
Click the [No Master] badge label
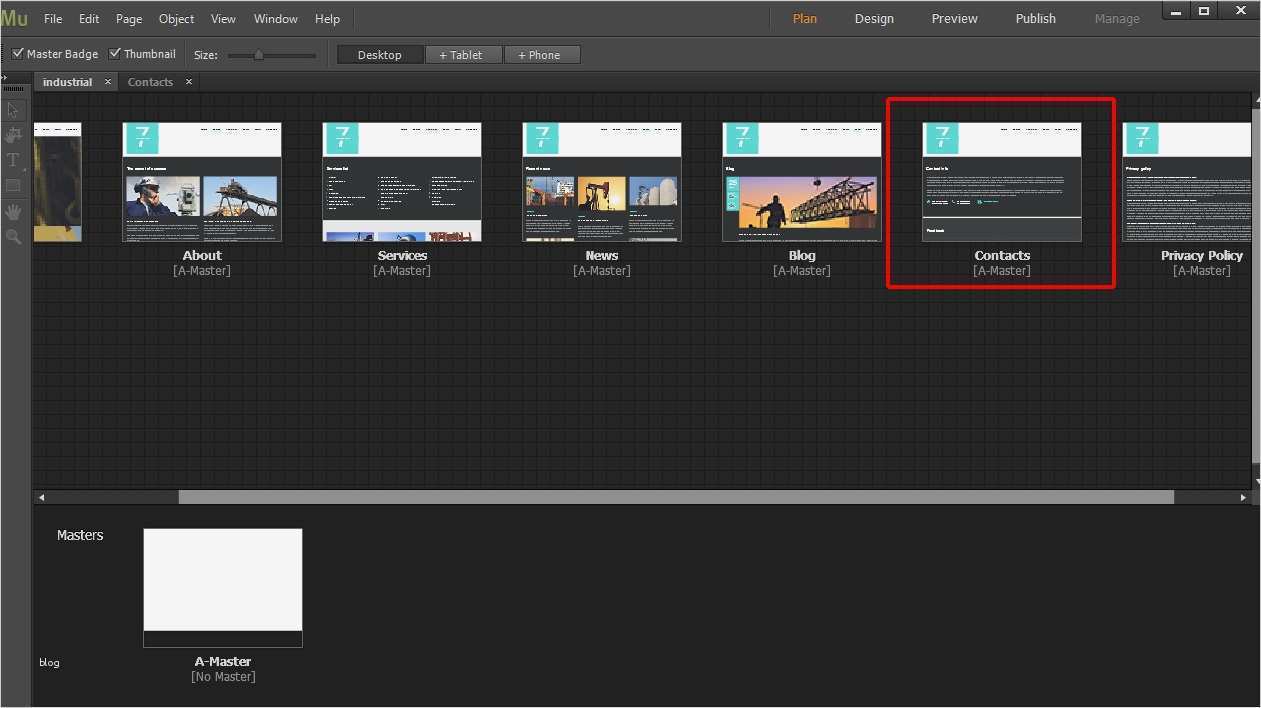tap(223, 677)
